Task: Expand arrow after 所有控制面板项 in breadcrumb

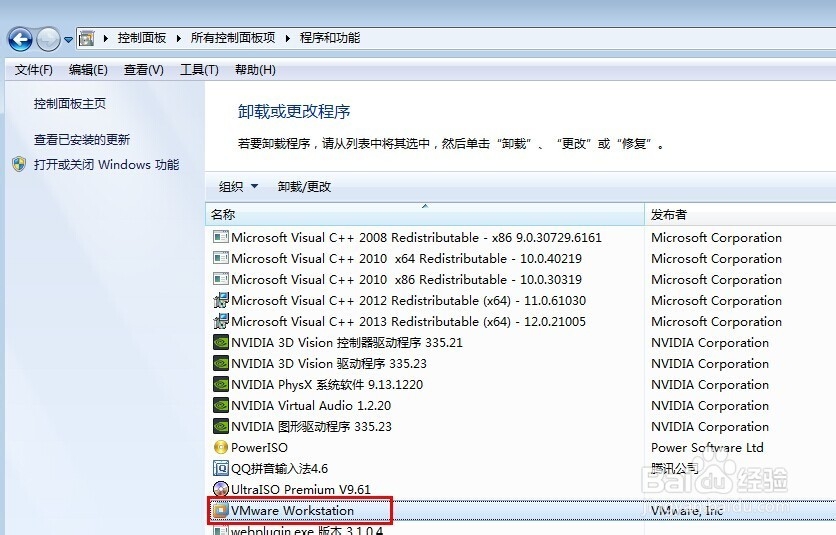Action: [287, 38]
